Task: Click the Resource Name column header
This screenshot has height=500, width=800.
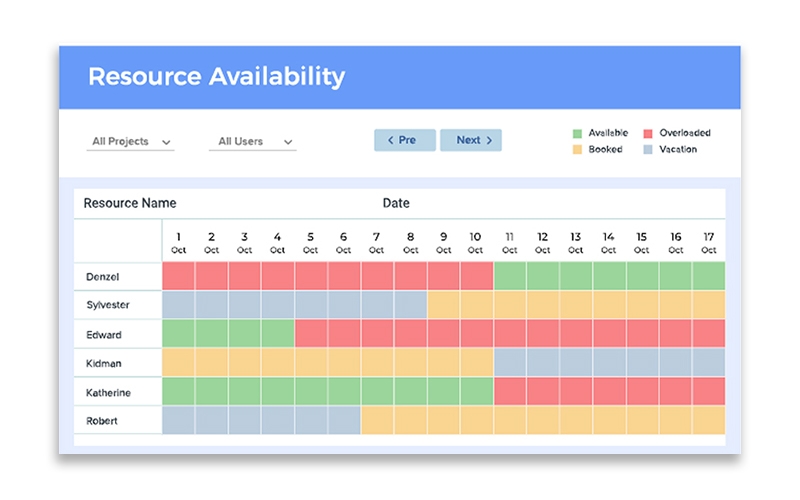Action: tap(130, 203)
